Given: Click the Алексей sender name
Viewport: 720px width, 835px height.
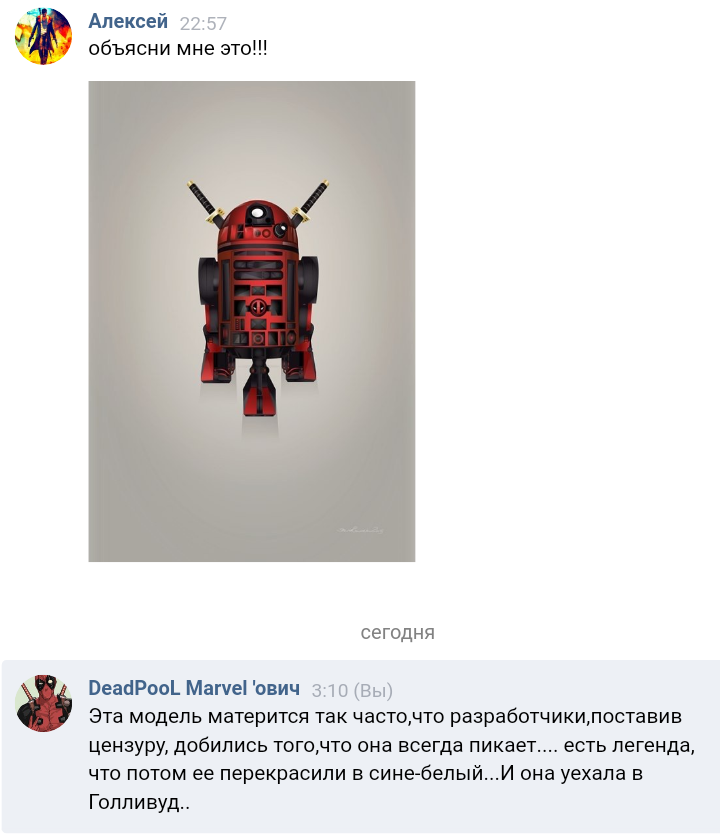Looking at the screenshot, I should [x=128, y=21].
